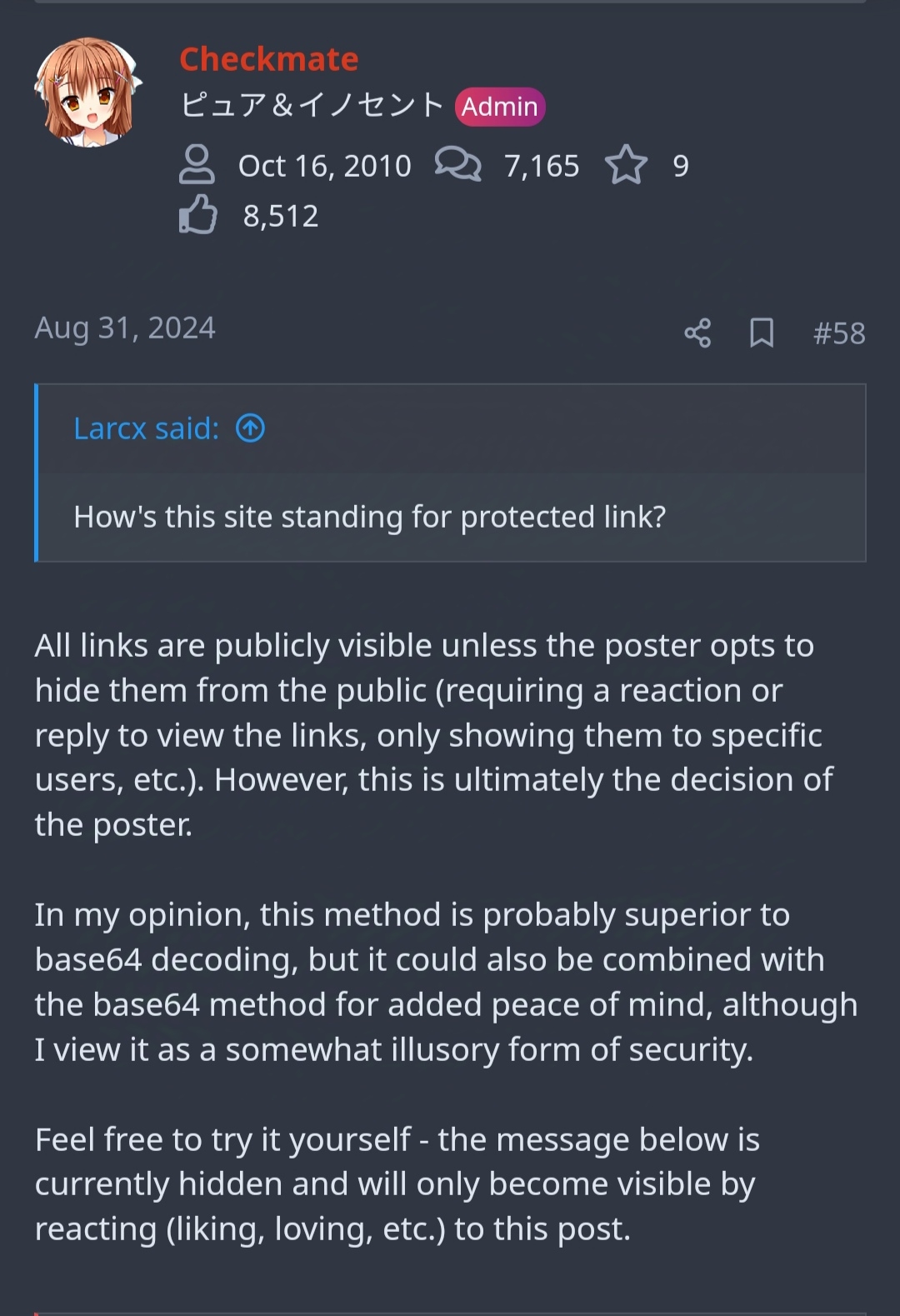
Task: Open the 7,165 message count
Action: tap(542, 166)
